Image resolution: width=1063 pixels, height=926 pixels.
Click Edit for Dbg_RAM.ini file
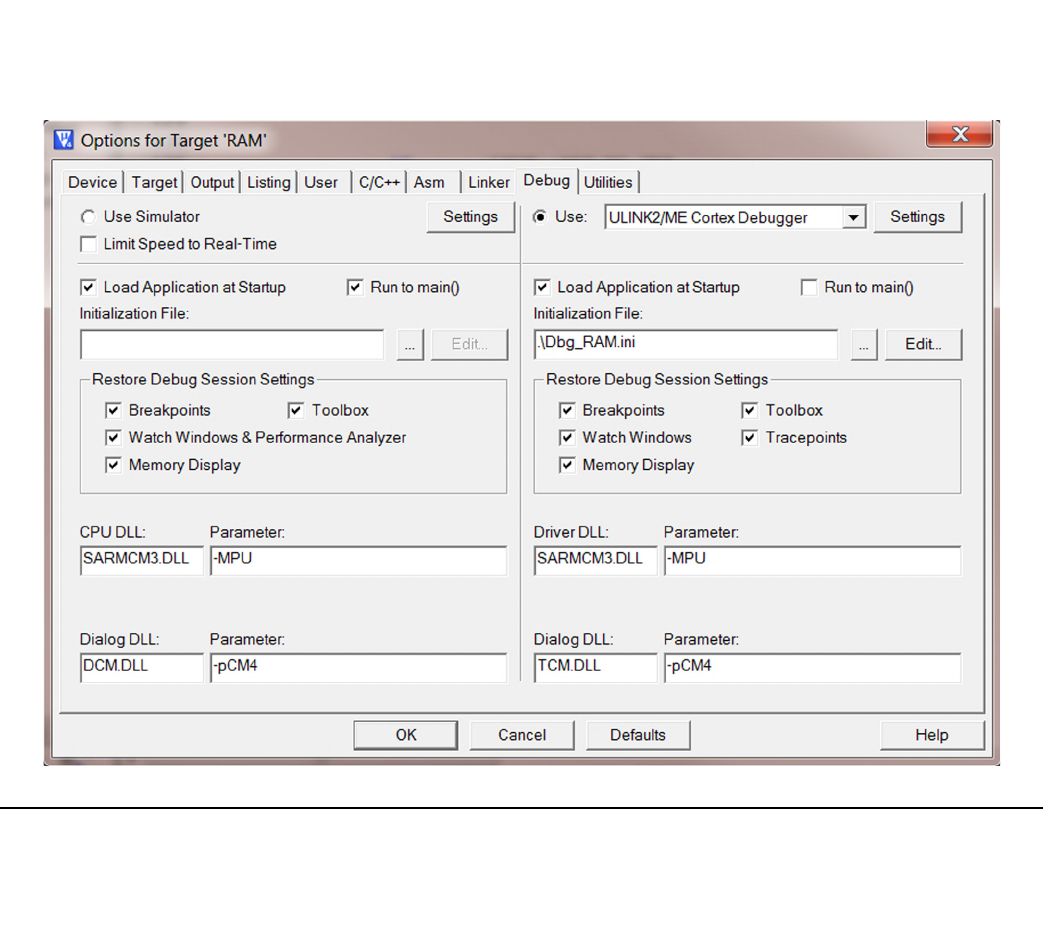pyautogui.click(x=923, y=344)
